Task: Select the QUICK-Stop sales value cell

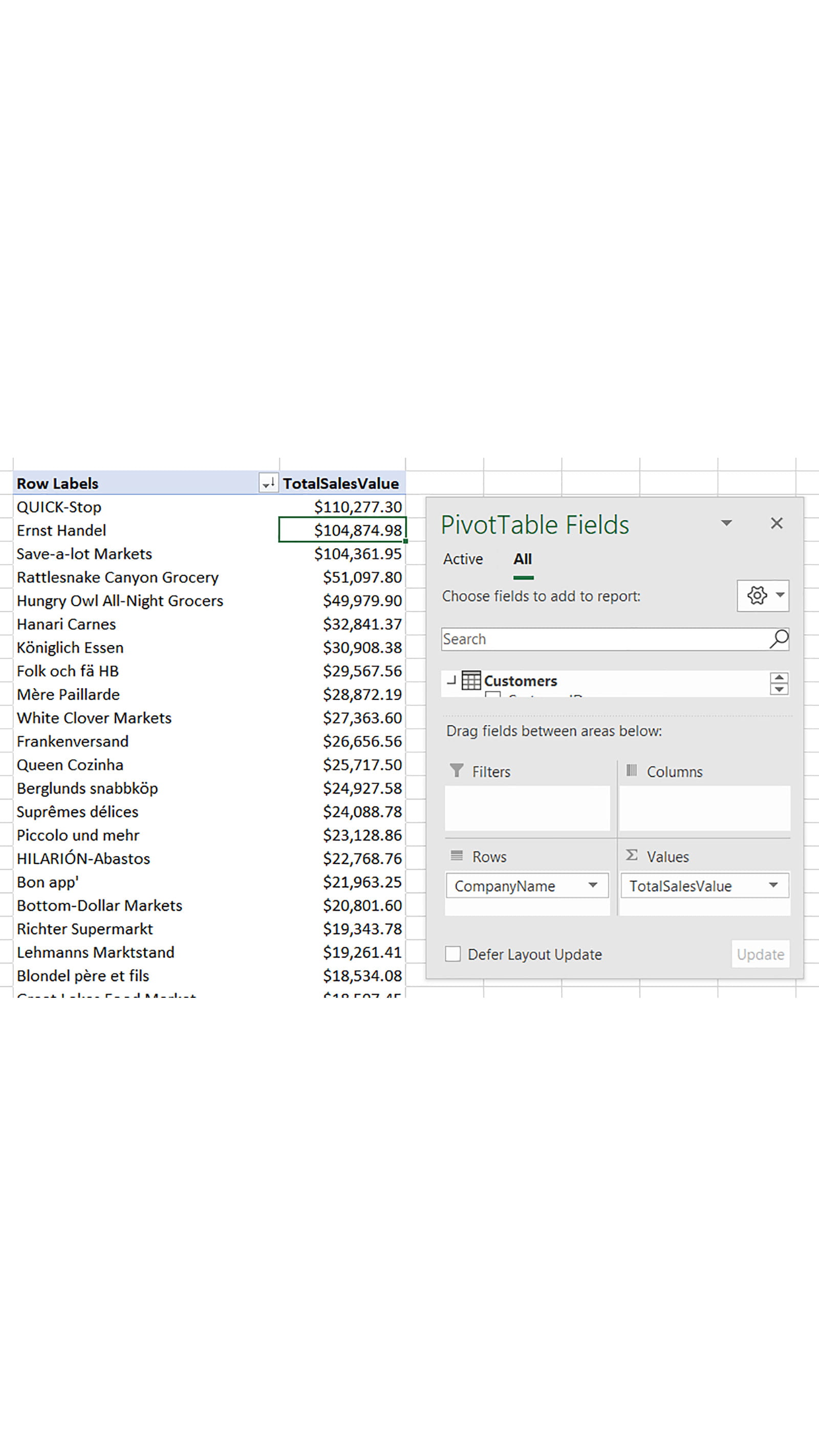Action: pos(342,507)
